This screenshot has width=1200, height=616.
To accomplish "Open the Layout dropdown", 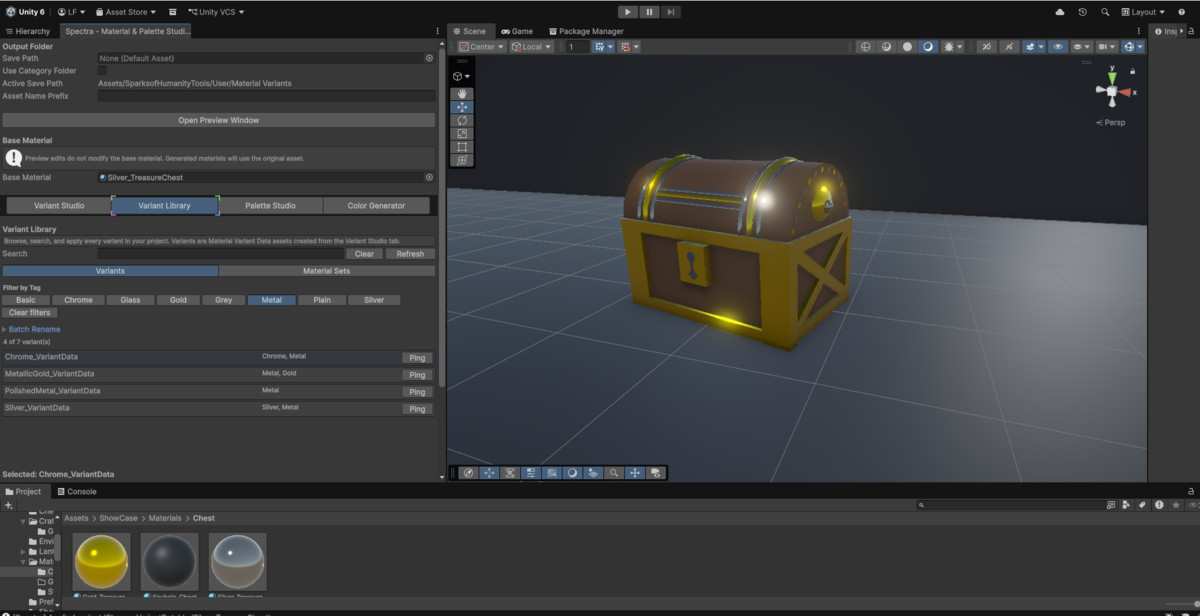I will click(x=1144, y=12).
